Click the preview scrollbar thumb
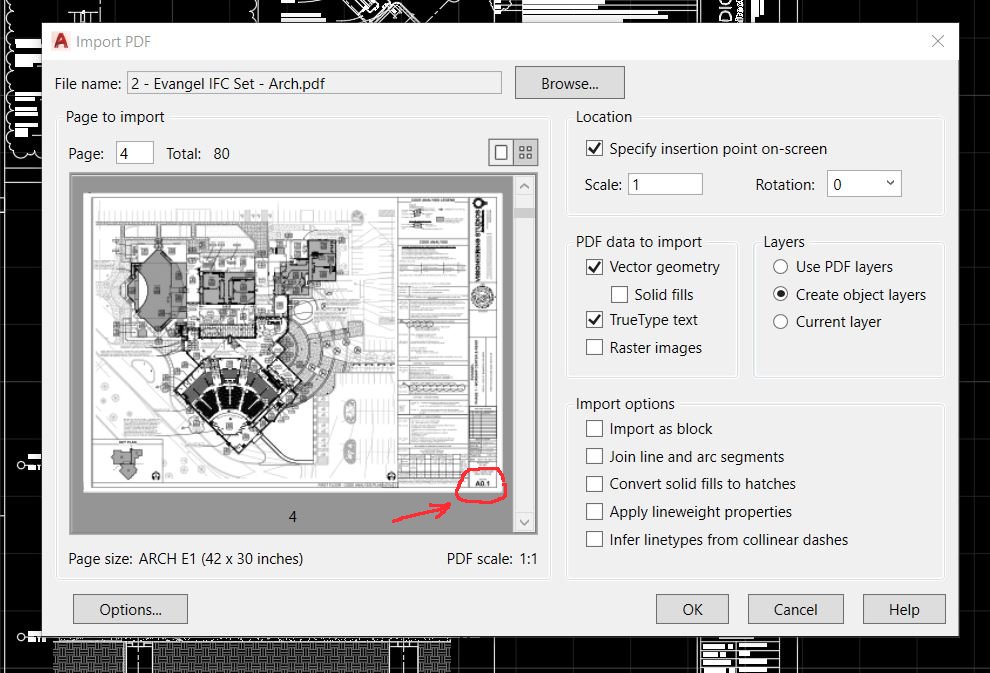The width and height of the screenshot is (990, 673). click(x=524, y=213)
